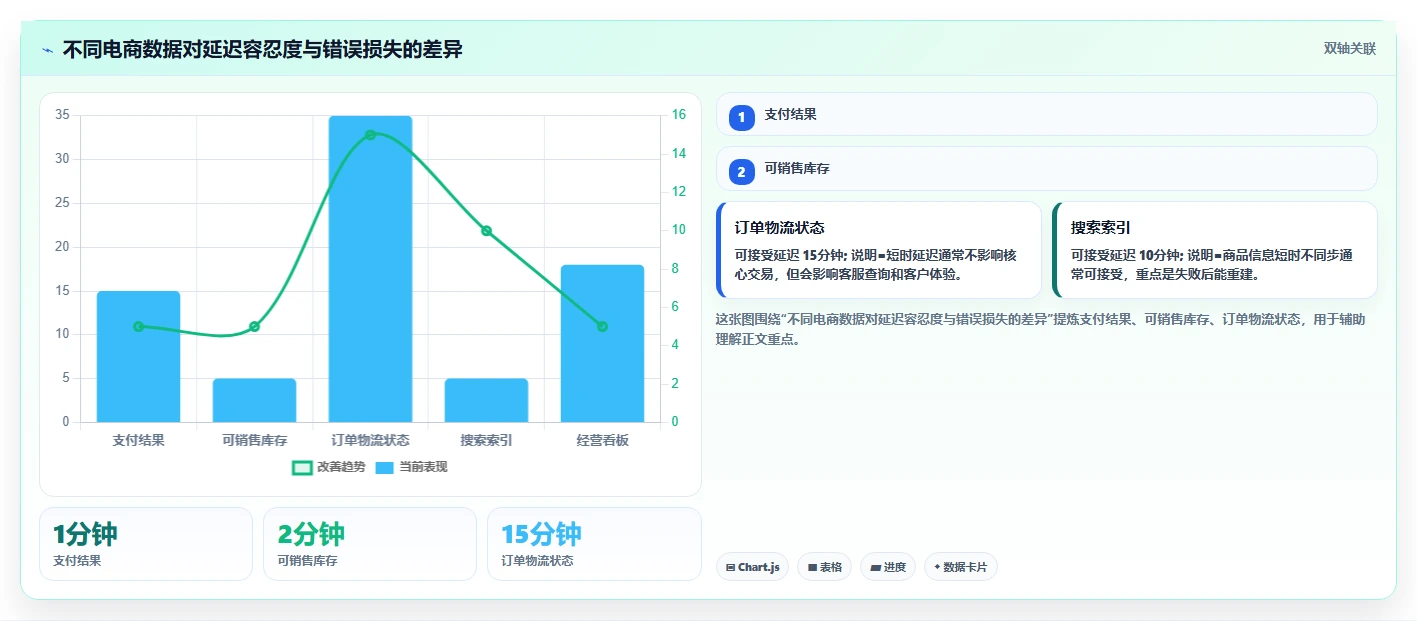Click left axis value 35

click(x=62, y=115)
